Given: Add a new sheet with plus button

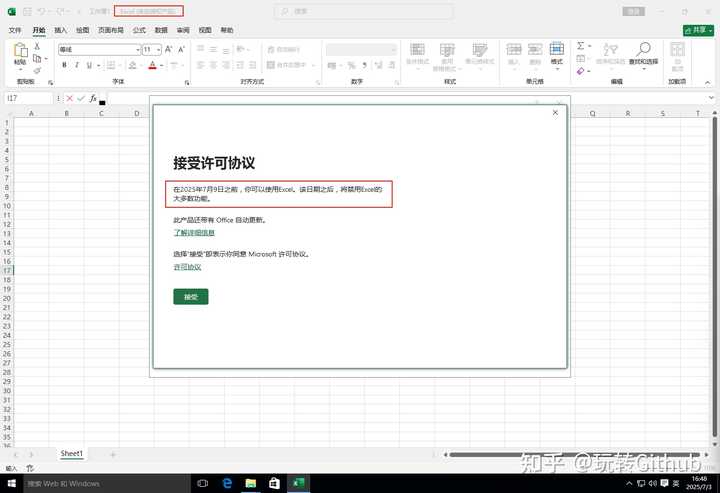Looking at the screenshot, I should (112, 454).
